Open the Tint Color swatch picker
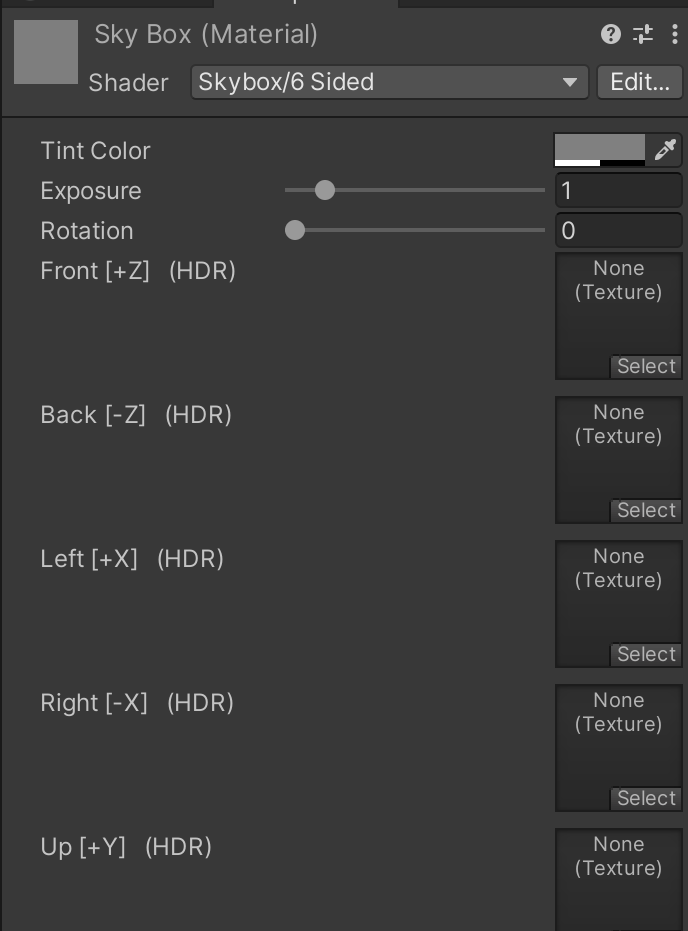The width and height of the screenshot is (688, 931). (x=600, y=150)
